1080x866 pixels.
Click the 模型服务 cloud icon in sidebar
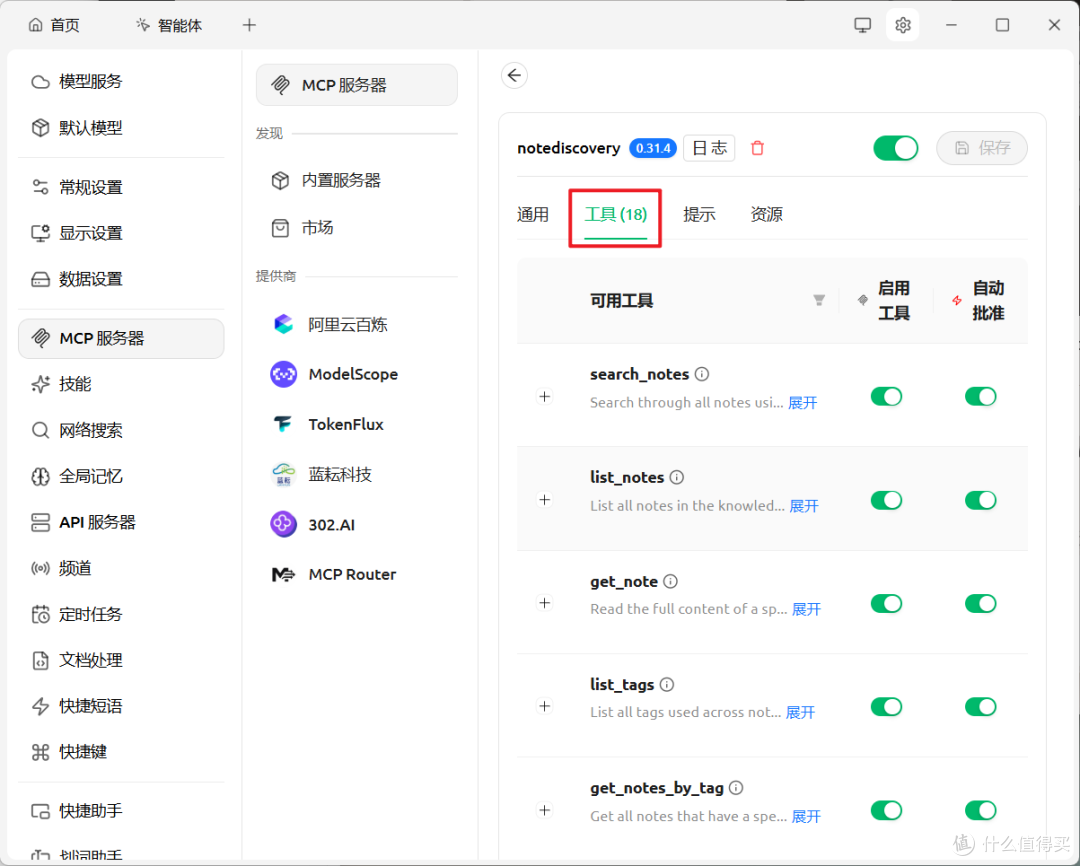pos(41,82)
